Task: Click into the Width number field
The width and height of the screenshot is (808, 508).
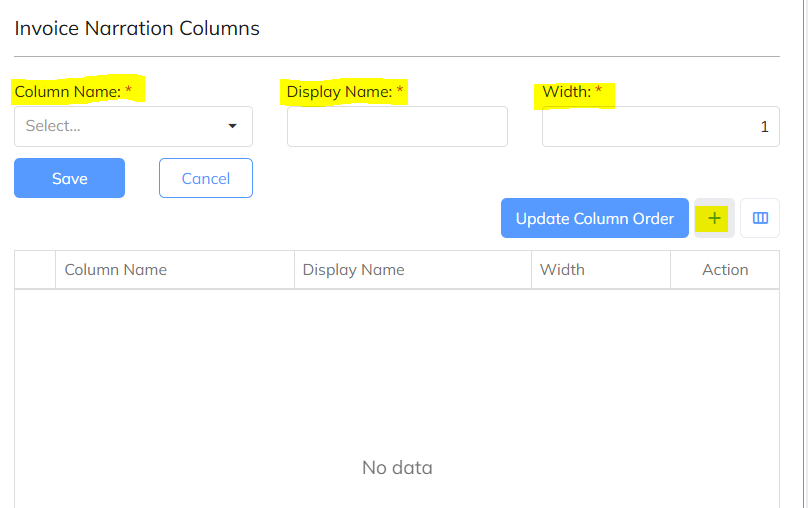Action: 660,127
